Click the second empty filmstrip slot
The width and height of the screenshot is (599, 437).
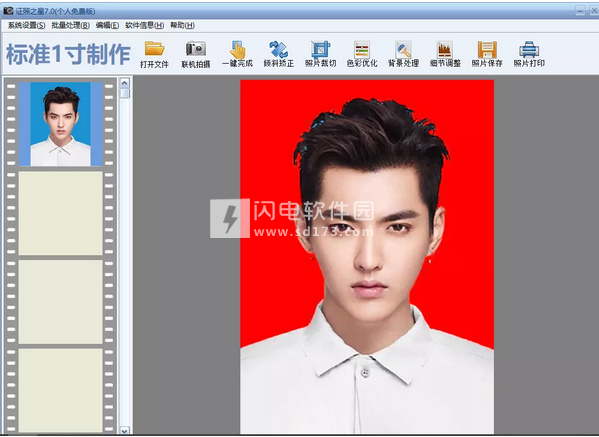(61, 302)
